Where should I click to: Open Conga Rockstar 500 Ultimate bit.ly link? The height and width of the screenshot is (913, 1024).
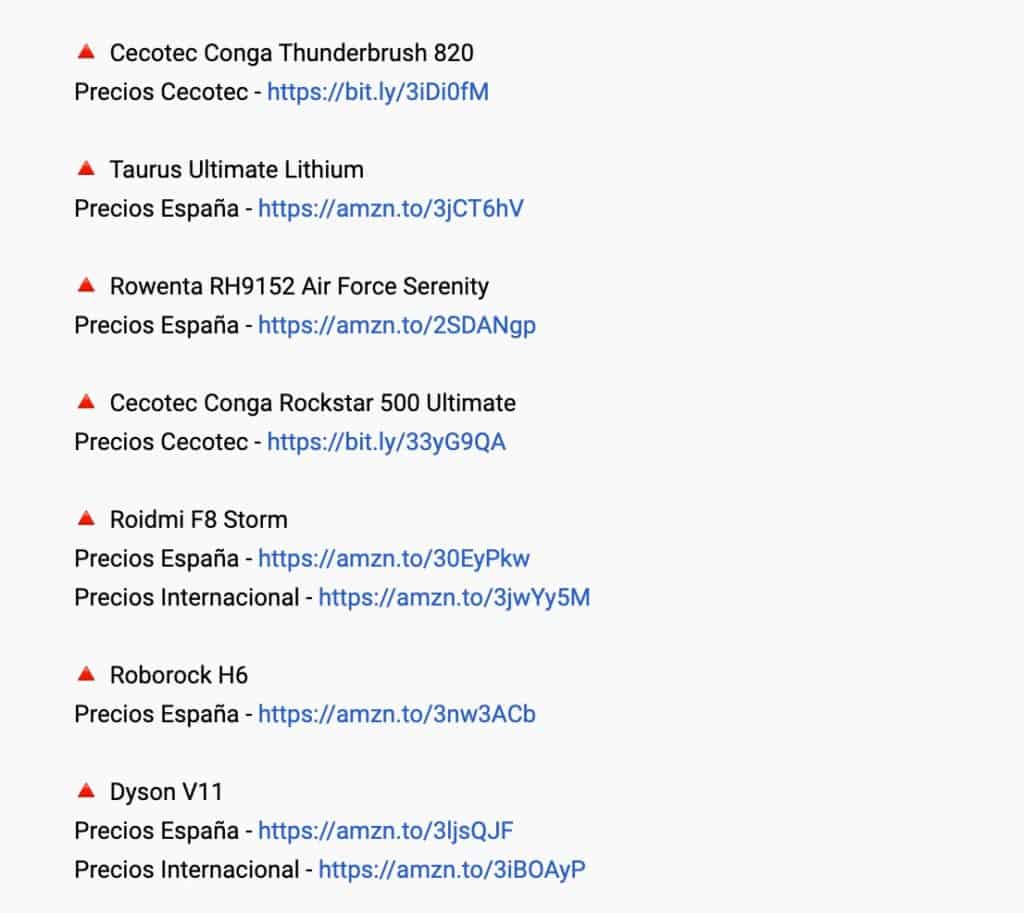(386, 442)
